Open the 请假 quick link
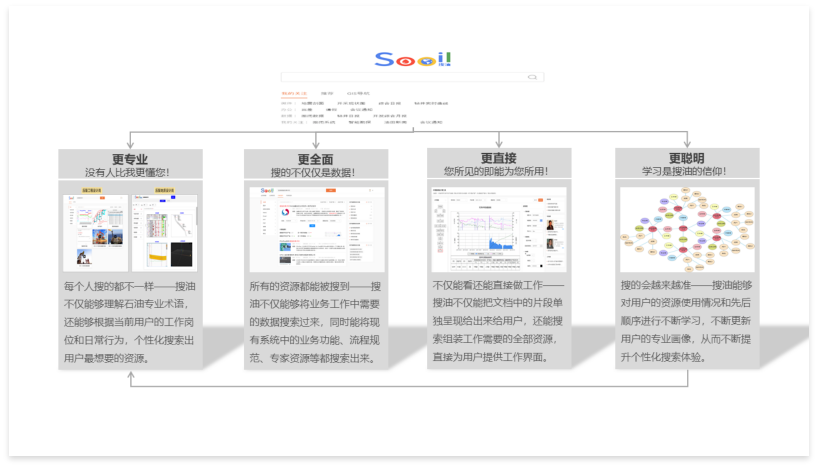 pos(331,110)
